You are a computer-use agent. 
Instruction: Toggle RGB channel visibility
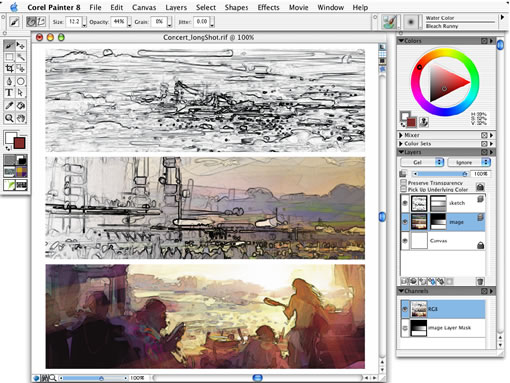[x=405, y=309]
